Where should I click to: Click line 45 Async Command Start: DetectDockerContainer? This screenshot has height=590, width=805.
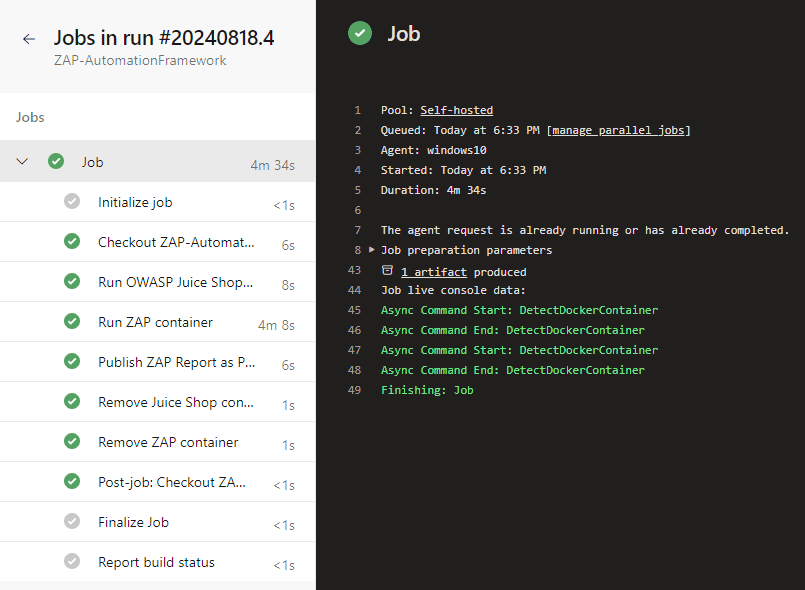519,311
